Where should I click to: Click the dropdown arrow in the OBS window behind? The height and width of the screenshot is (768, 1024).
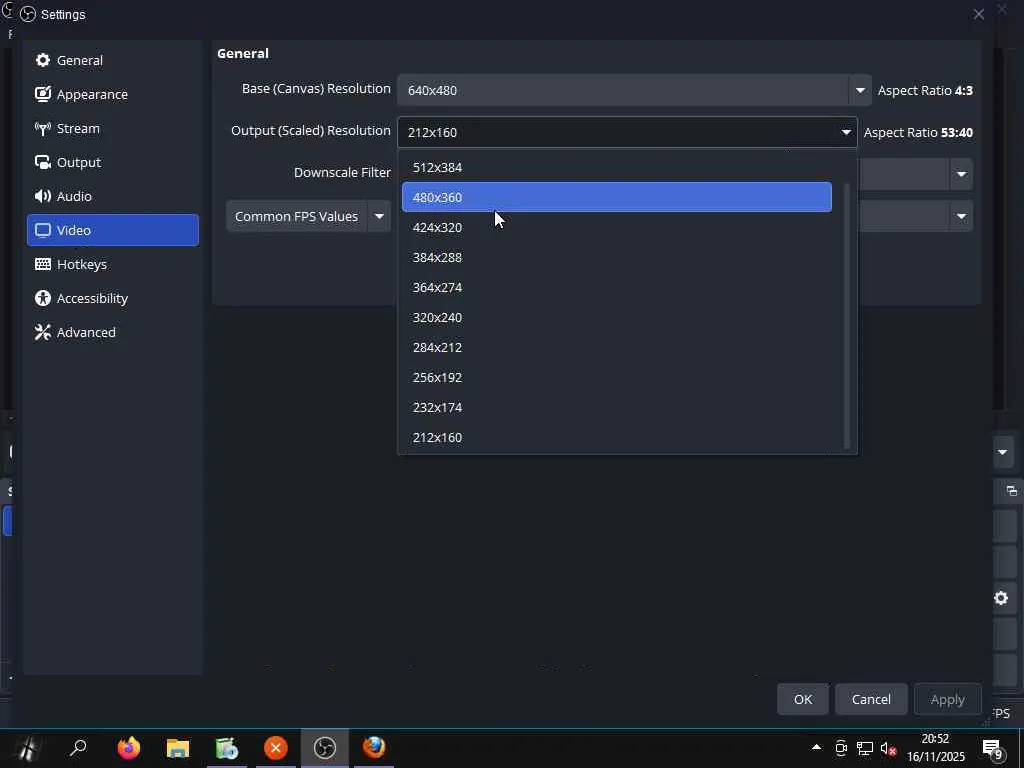tap(1003, 452)
